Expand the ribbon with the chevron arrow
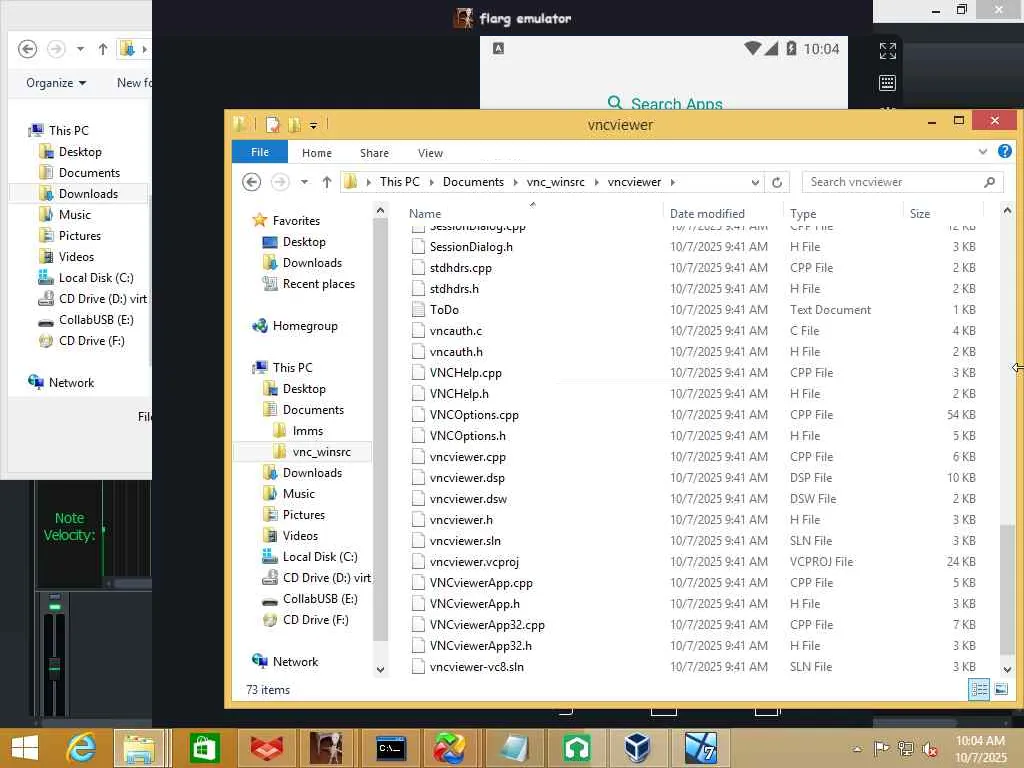Screen dimensions: 1024x768 coord(982,152)
